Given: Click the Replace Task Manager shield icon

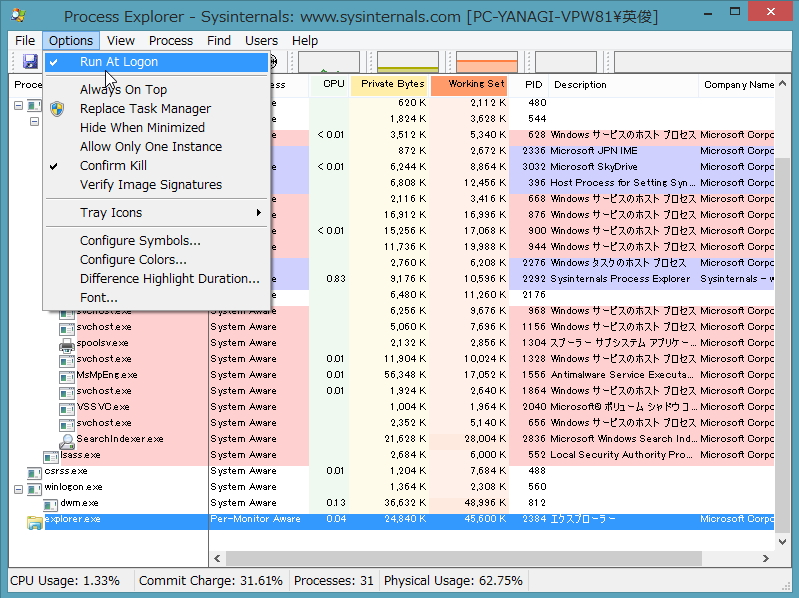Looking at the screenshot, I should (57, 108).
